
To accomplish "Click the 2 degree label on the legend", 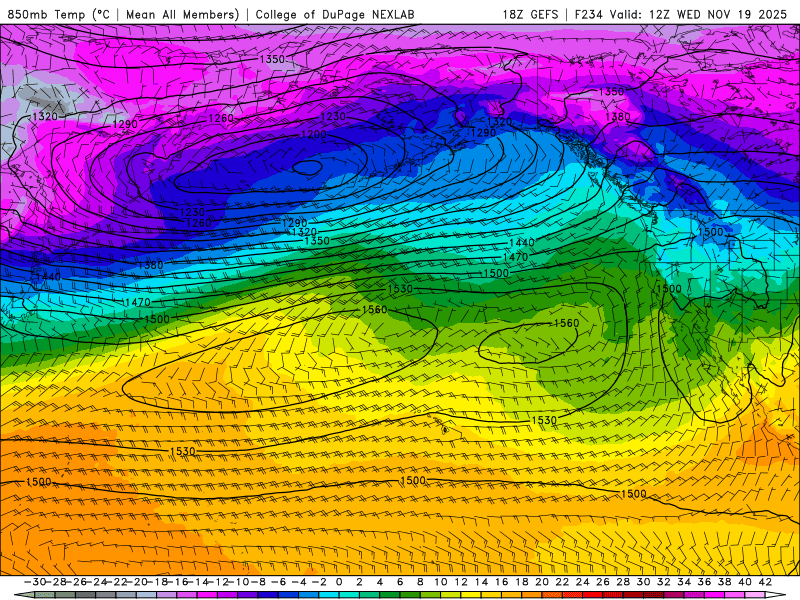I will (360, 582).
